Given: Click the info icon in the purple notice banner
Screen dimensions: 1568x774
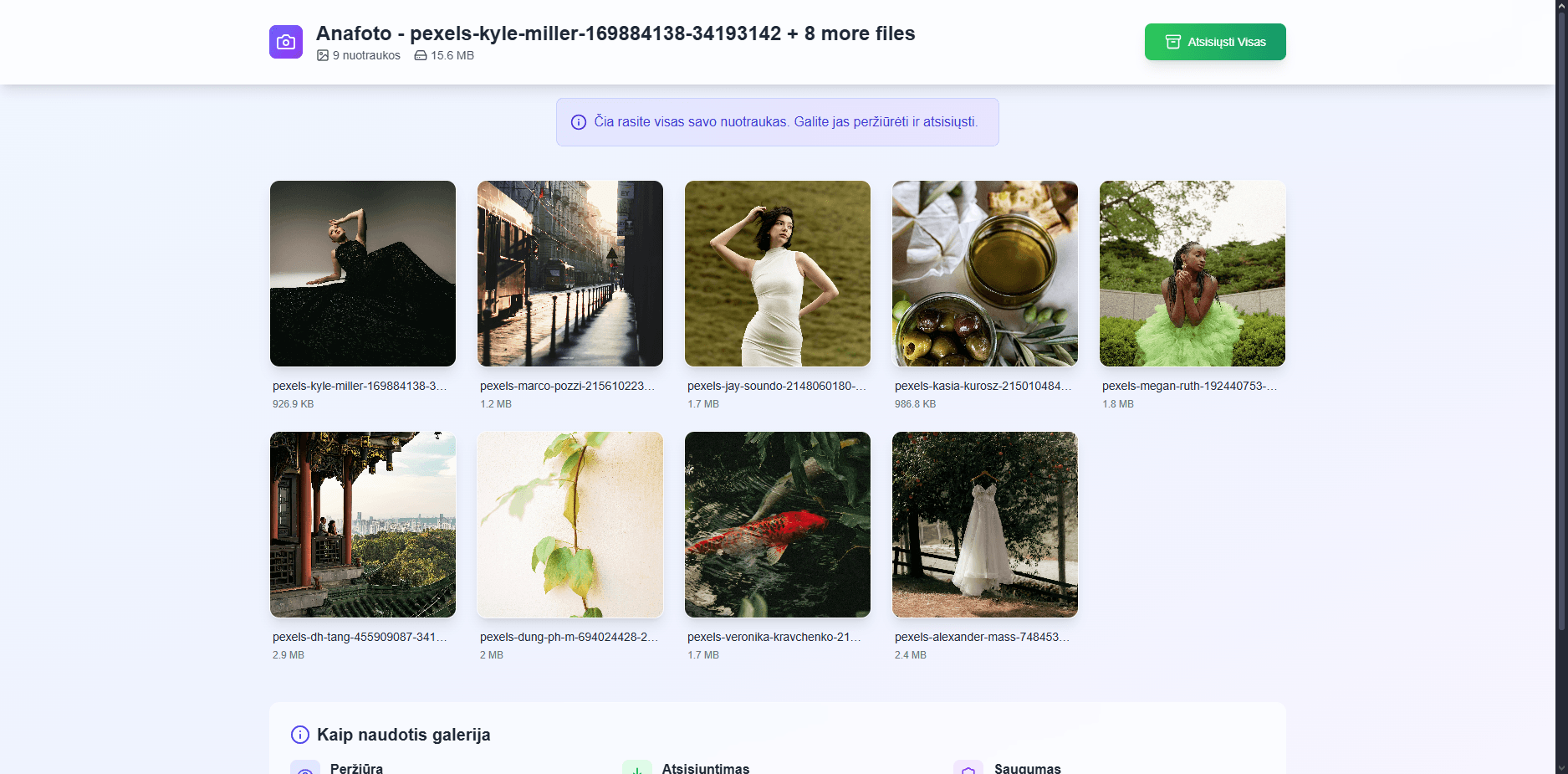Looking at the screenshot, I should click(578, 122).
